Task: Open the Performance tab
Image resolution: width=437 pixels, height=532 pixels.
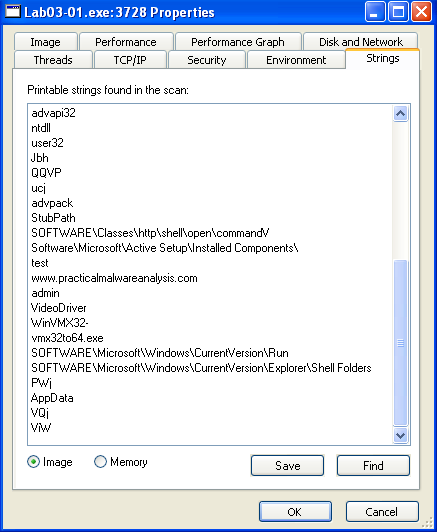Action: click(126, 42)
